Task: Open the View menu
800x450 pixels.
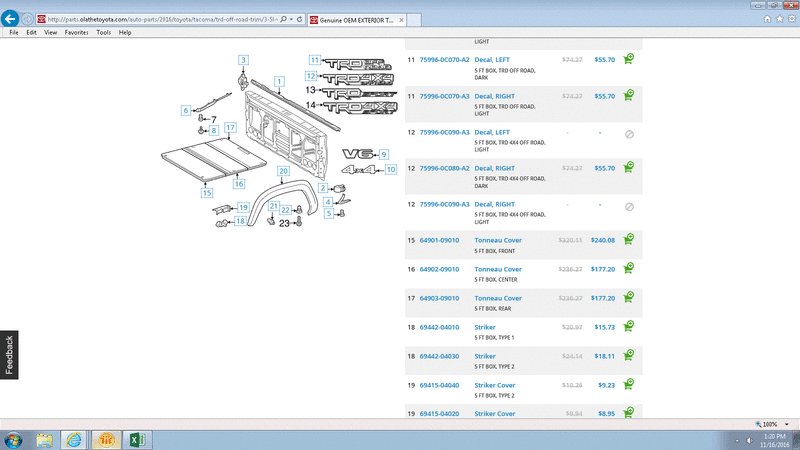Action: [x=50, y=32]
